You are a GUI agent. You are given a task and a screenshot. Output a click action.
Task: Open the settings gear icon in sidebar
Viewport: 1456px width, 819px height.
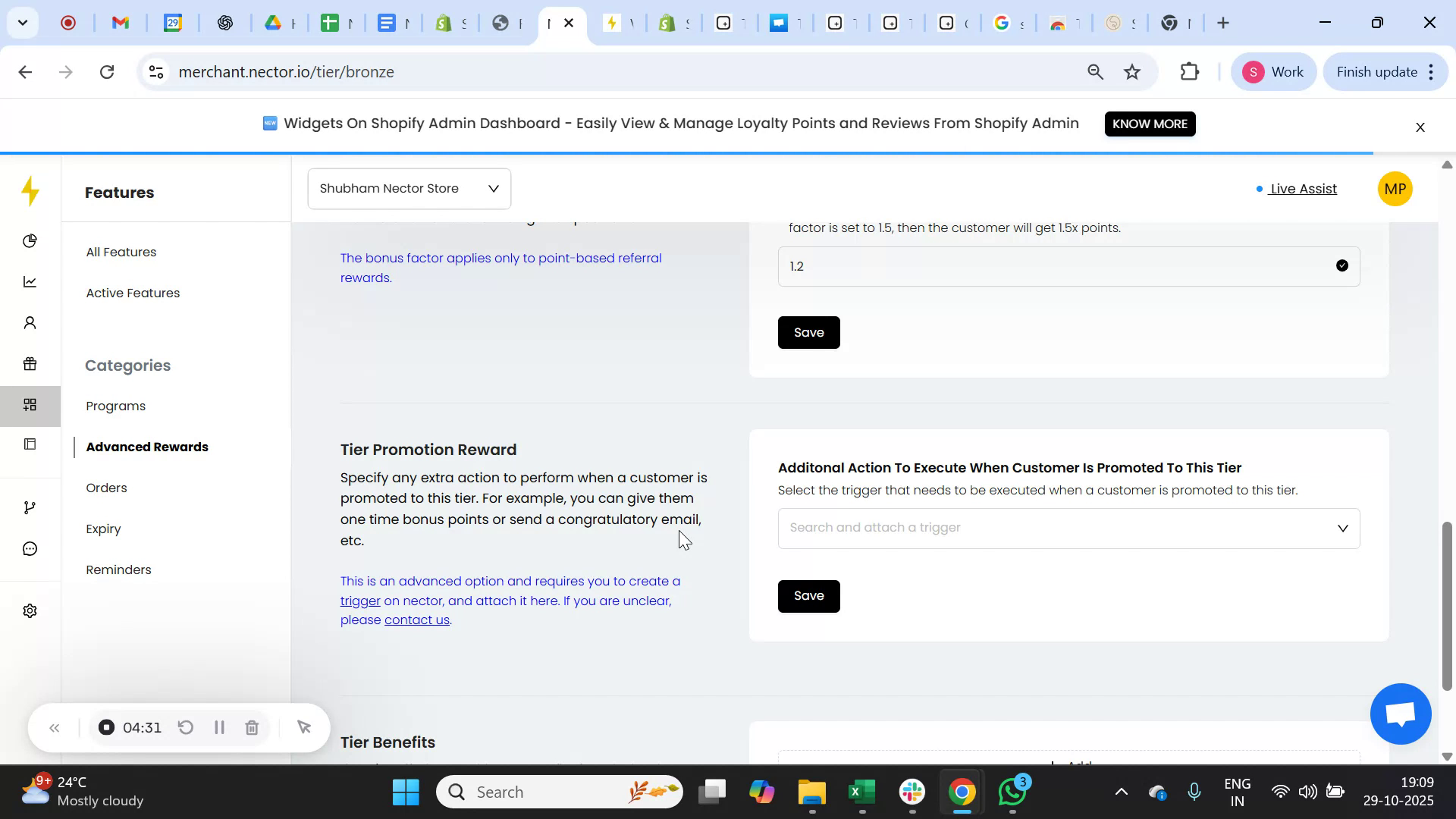point(30,610)
